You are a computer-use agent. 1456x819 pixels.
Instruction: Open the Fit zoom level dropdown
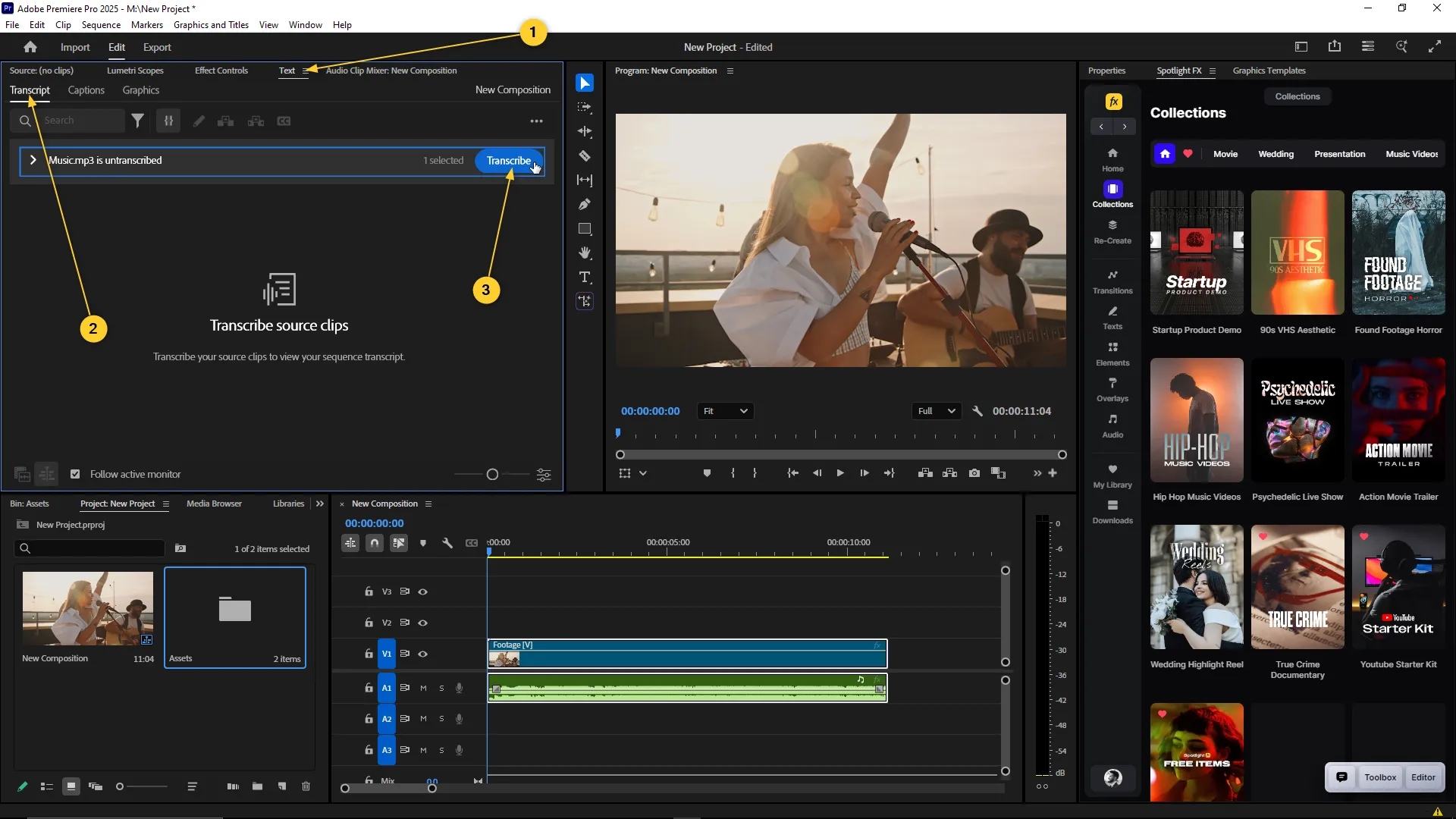click(725, 411)
